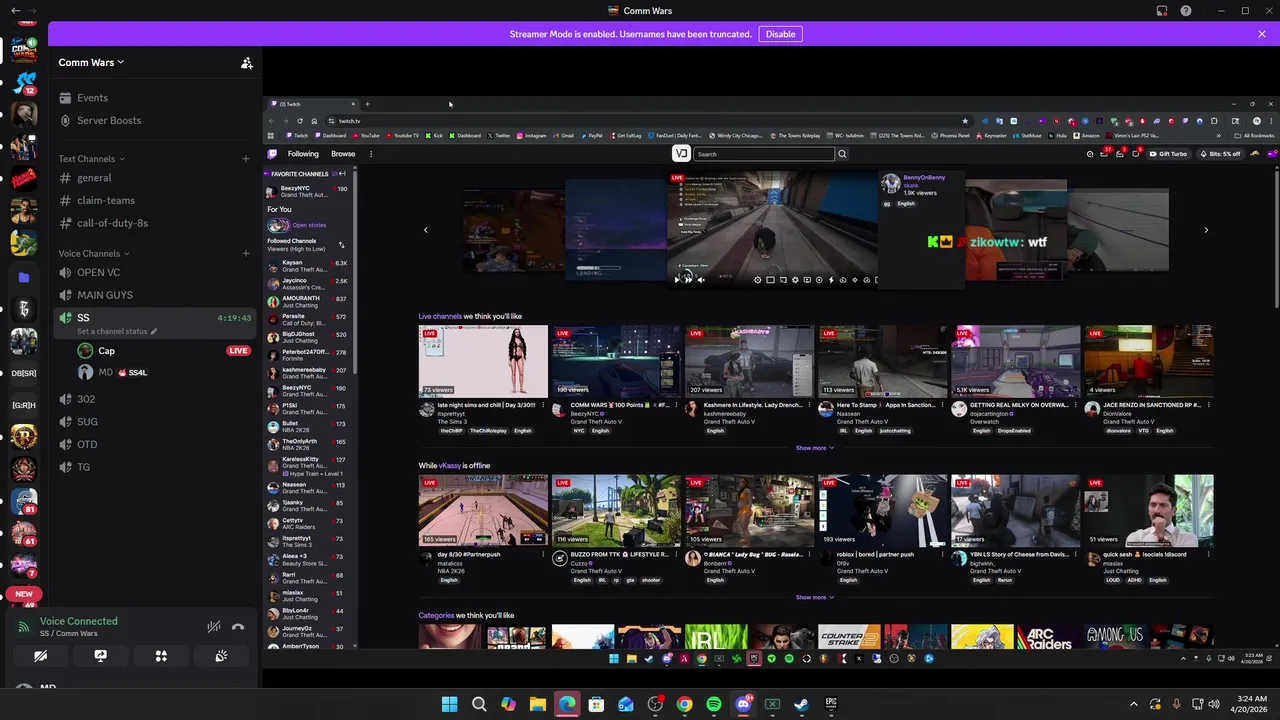Pause the featured stream player
1280x720 pixels.
point(676,280)
